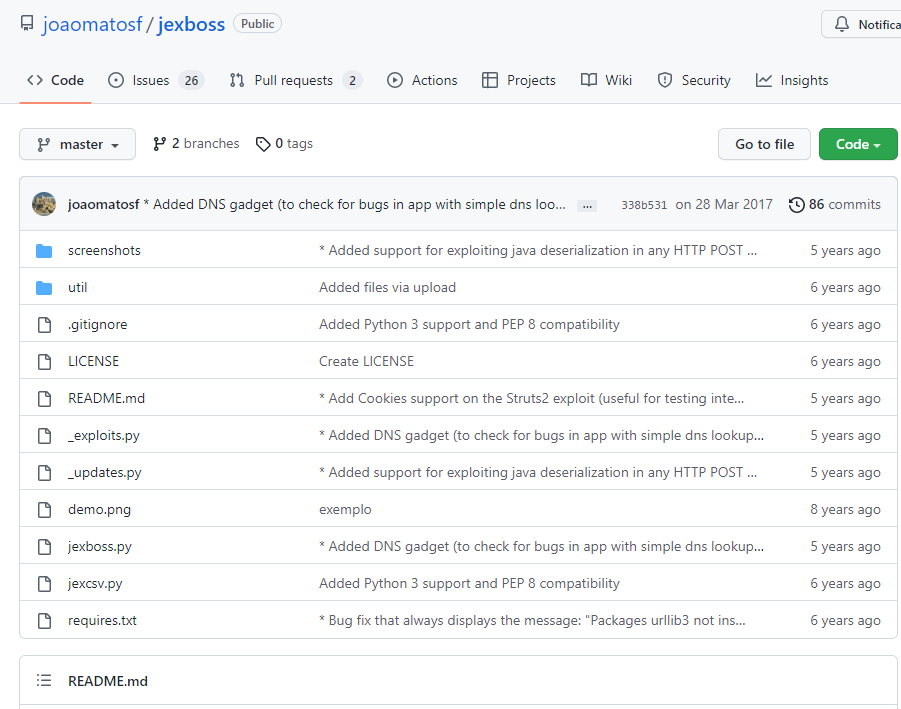Open the jexboss repository title link
Viewport: 901px width, 709px height.
[x=191, y=24]
